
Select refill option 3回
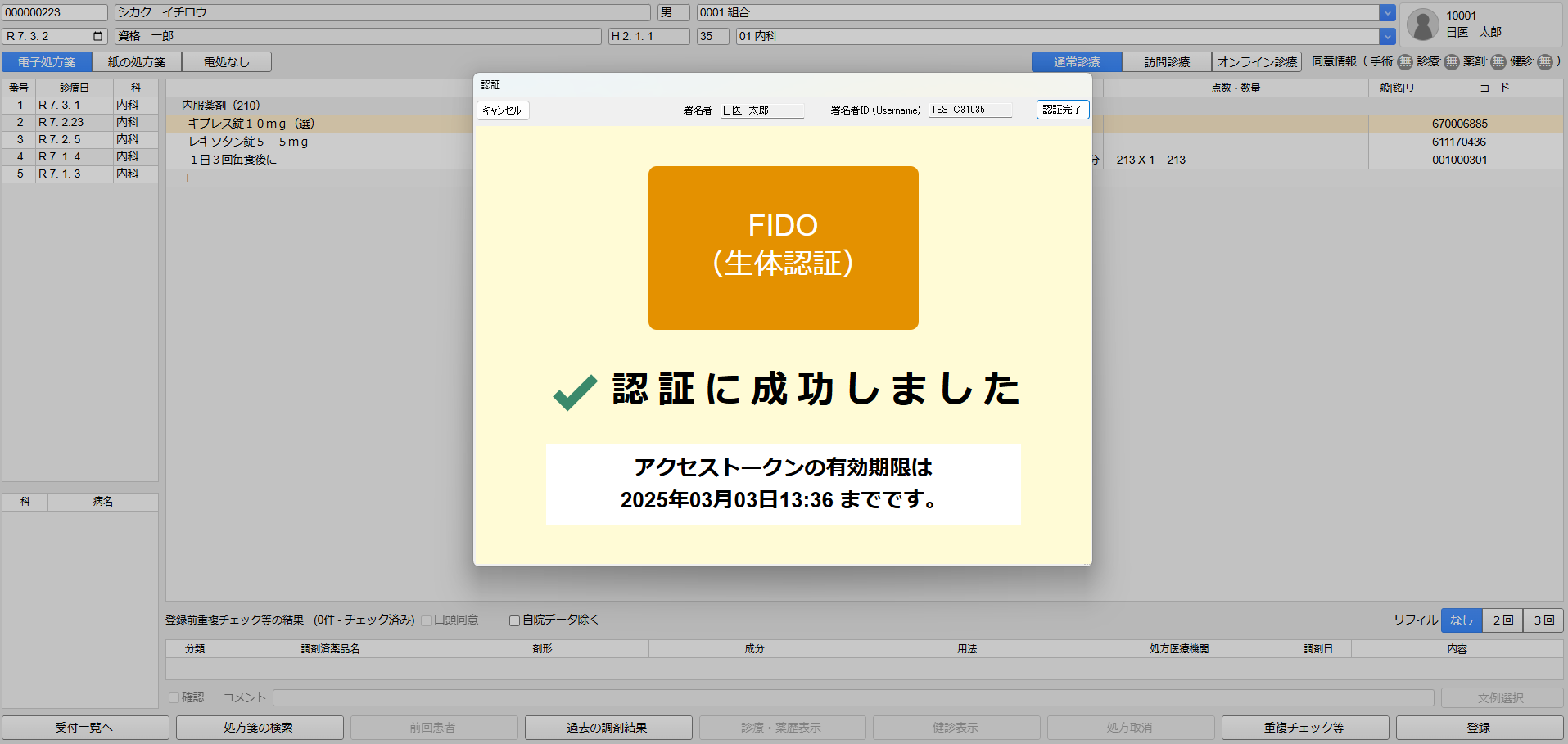[1543, 620]
